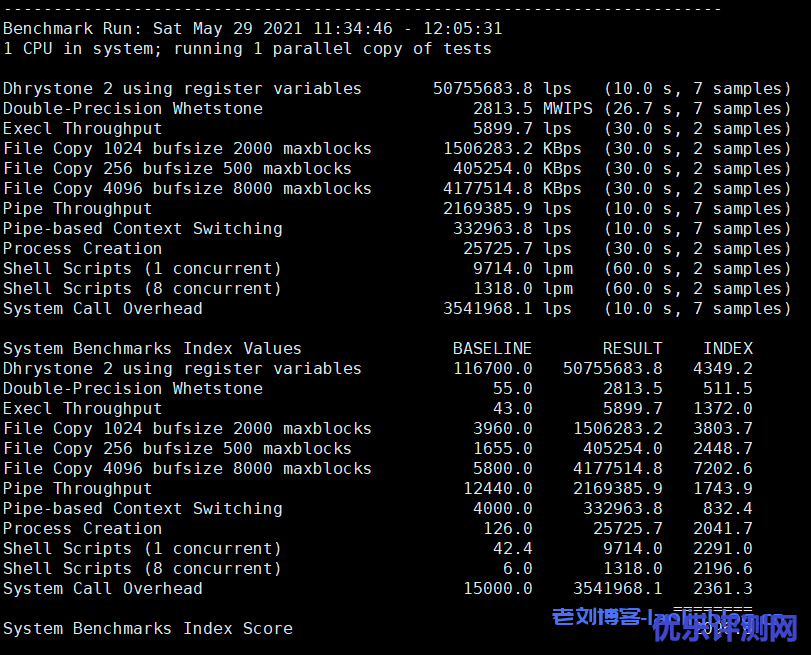Viewport: 811px width, 655px height.
Task: Click the Pipe Throughput label in the top section
Action: coord(77,209)
